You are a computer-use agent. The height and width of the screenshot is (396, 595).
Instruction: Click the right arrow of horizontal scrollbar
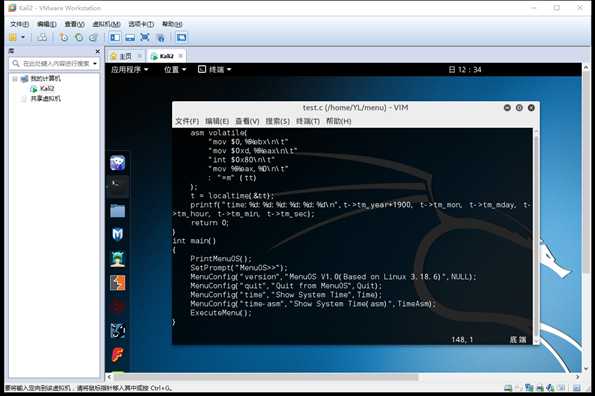click(x=578, y=377)
